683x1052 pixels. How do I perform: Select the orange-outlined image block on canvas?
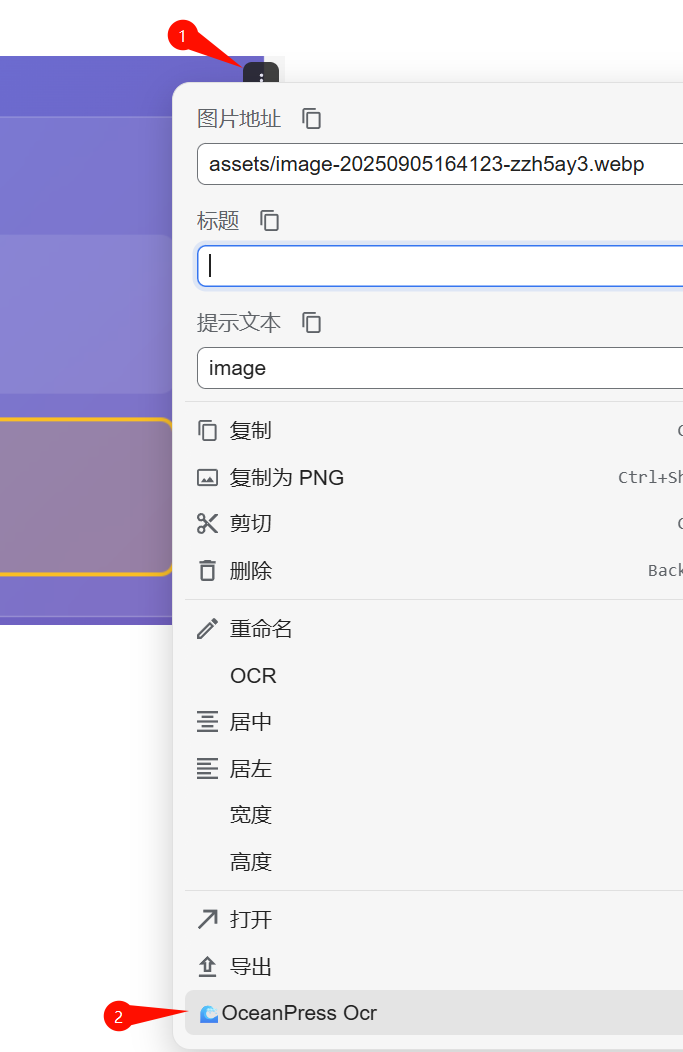click(85, 495)
